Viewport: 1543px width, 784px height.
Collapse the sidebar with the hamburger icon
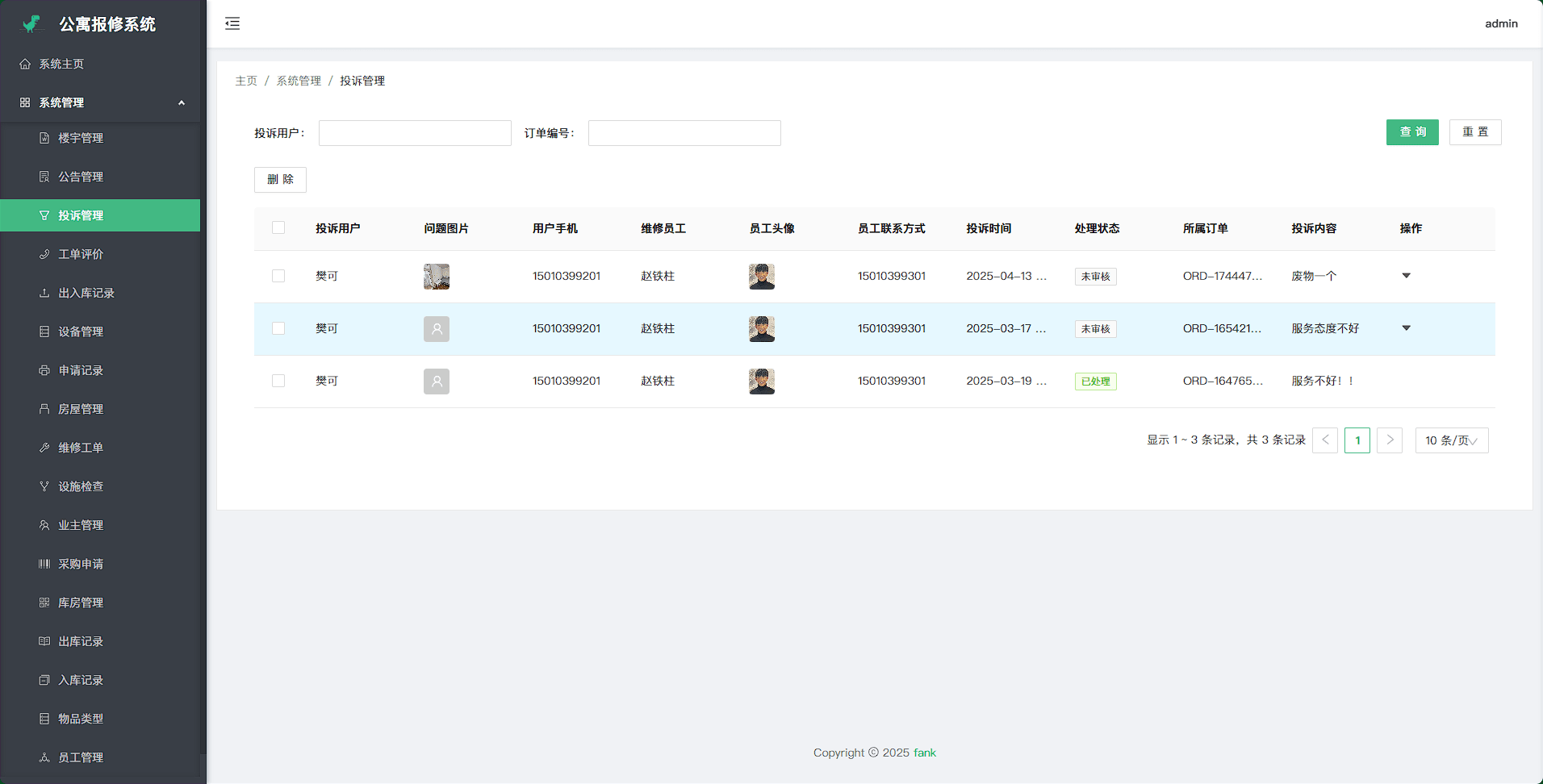pos(232,23)
